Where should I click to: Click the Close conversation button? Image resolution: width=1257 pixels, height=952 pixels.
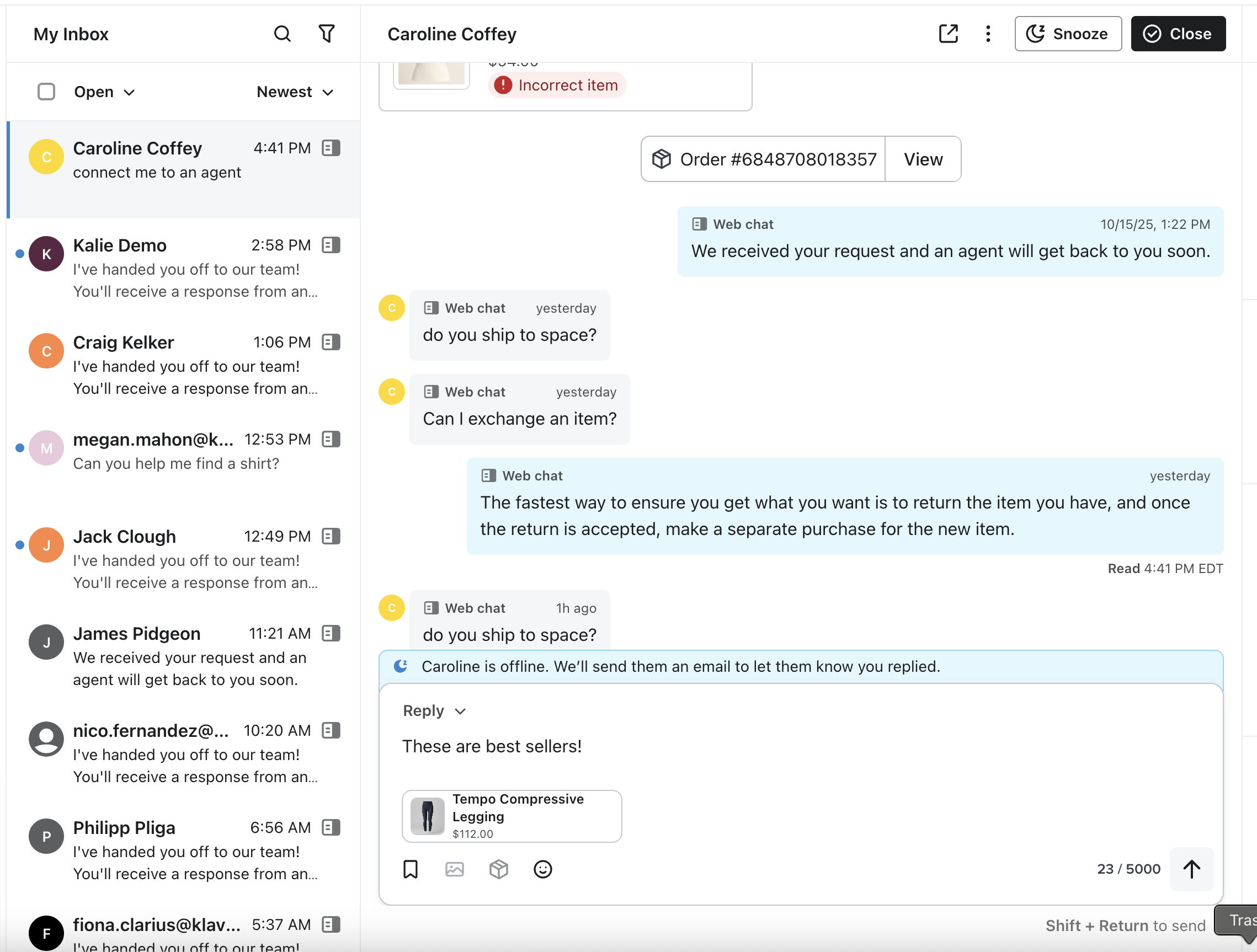tap(1178, 34)
